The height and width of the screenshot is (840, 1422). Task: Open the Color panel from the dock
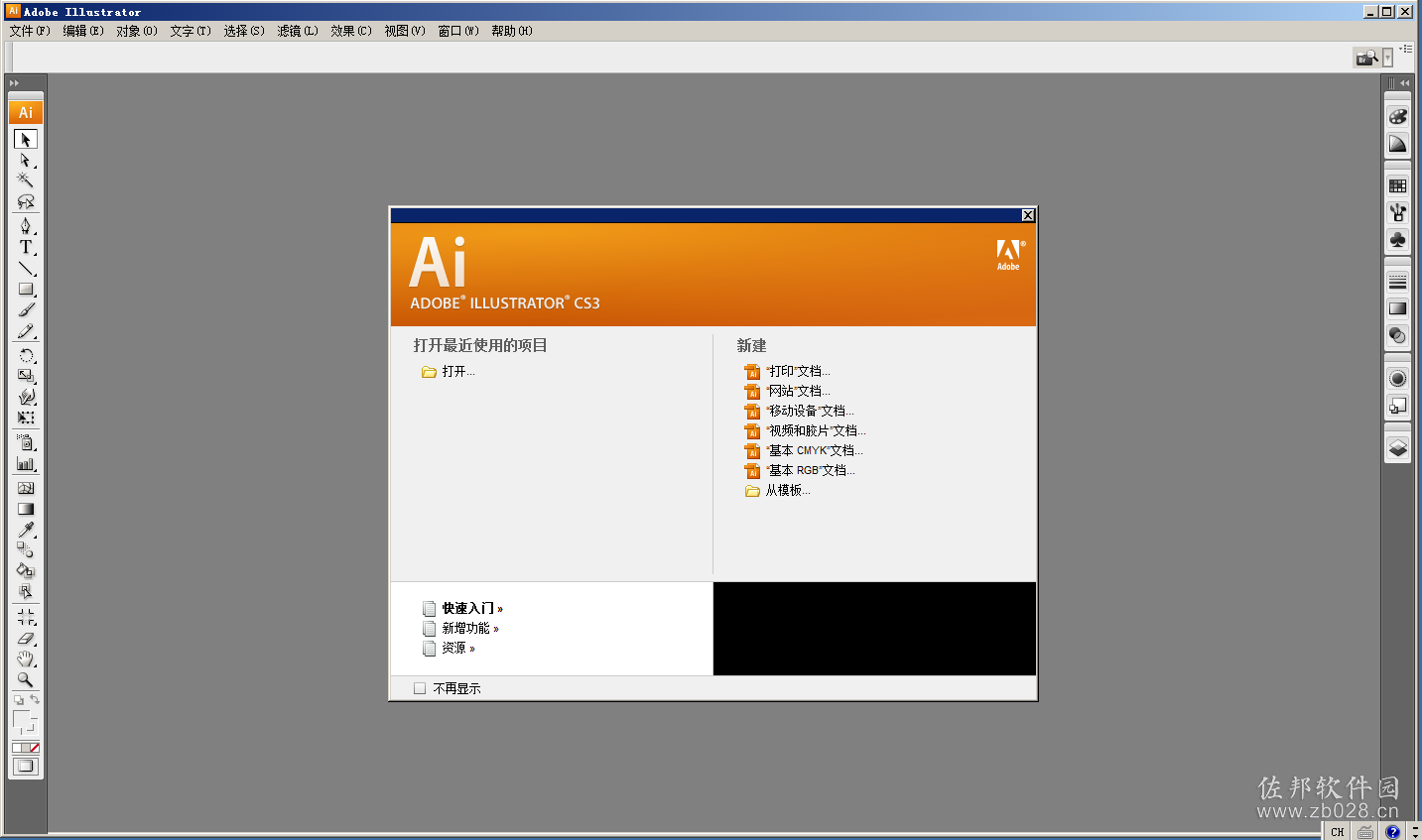coord(1397,116)
